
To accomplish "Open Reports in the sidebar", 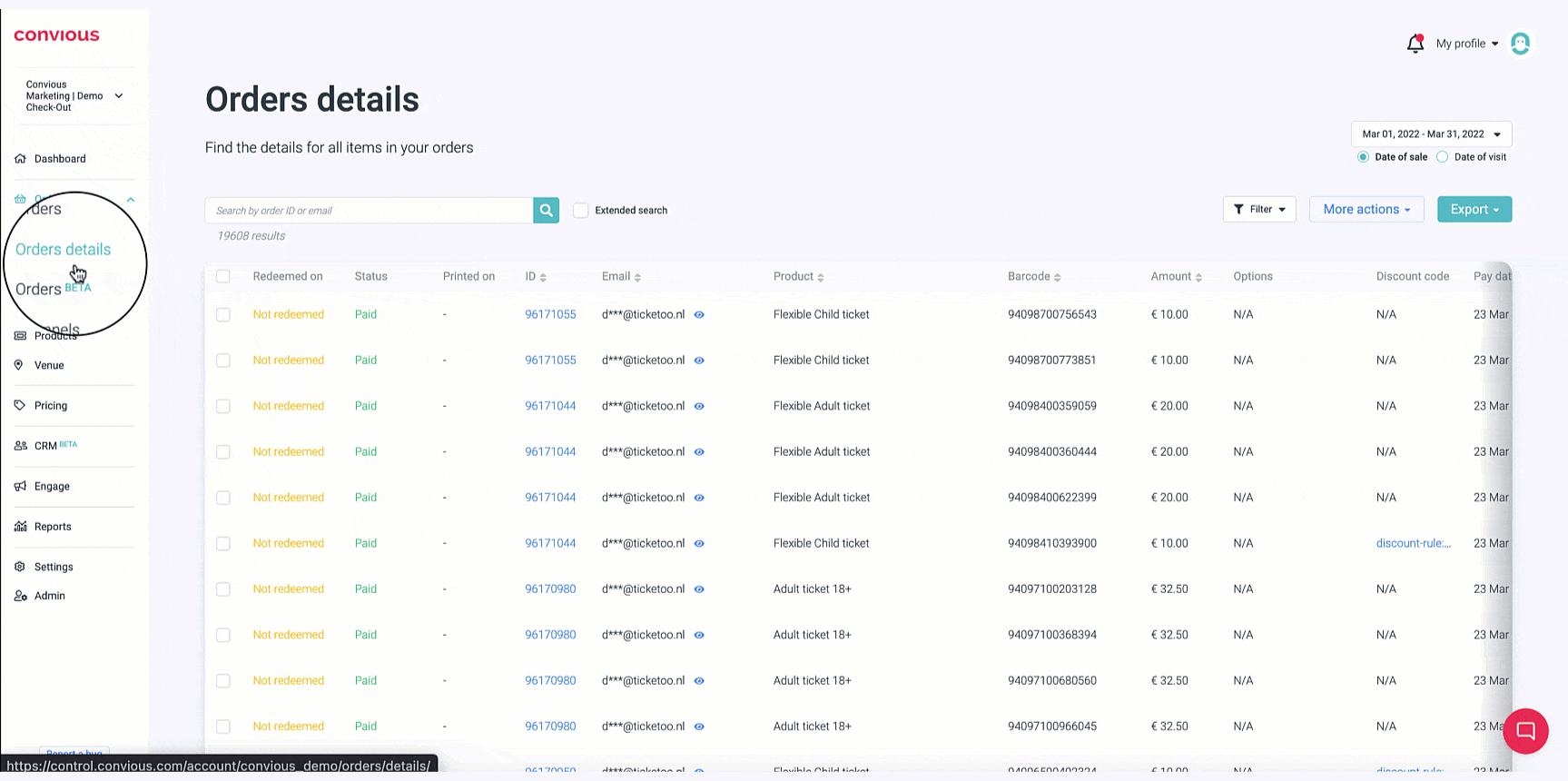I will (53, 527).
